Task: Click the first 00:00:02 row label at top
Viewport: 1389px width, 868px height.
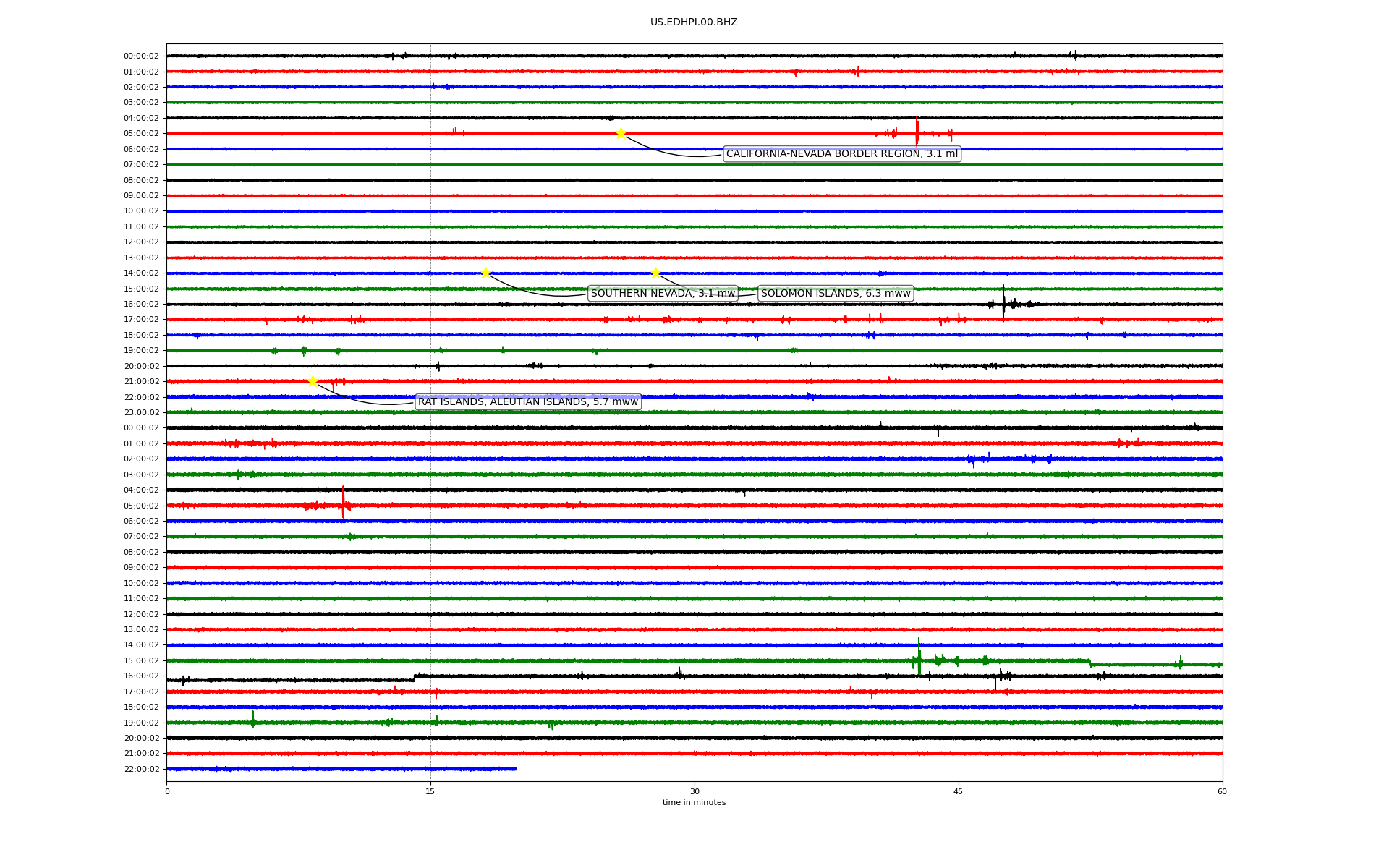Action: [x=141, y=56]
